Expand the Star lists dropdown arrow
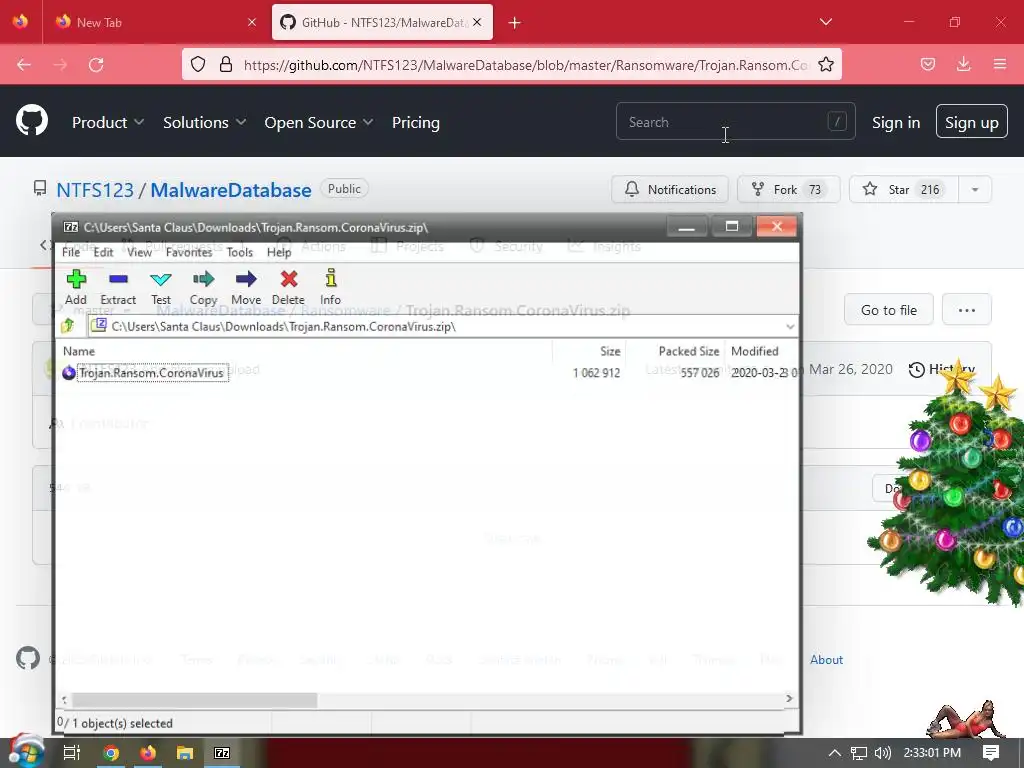This screenshot has width=1024, height=768. [x=975, y=189]
